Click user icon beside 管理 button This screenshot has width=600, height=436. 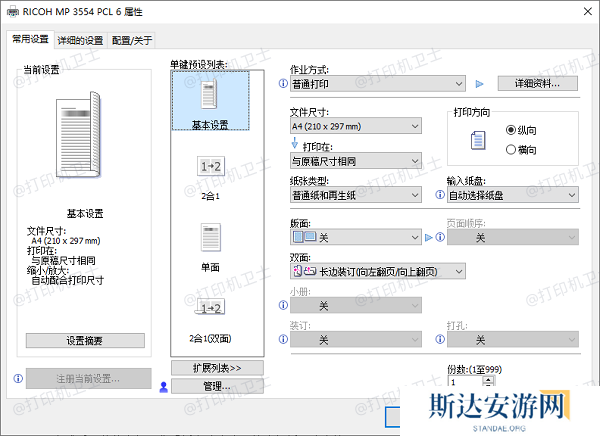tap(163, 387)
